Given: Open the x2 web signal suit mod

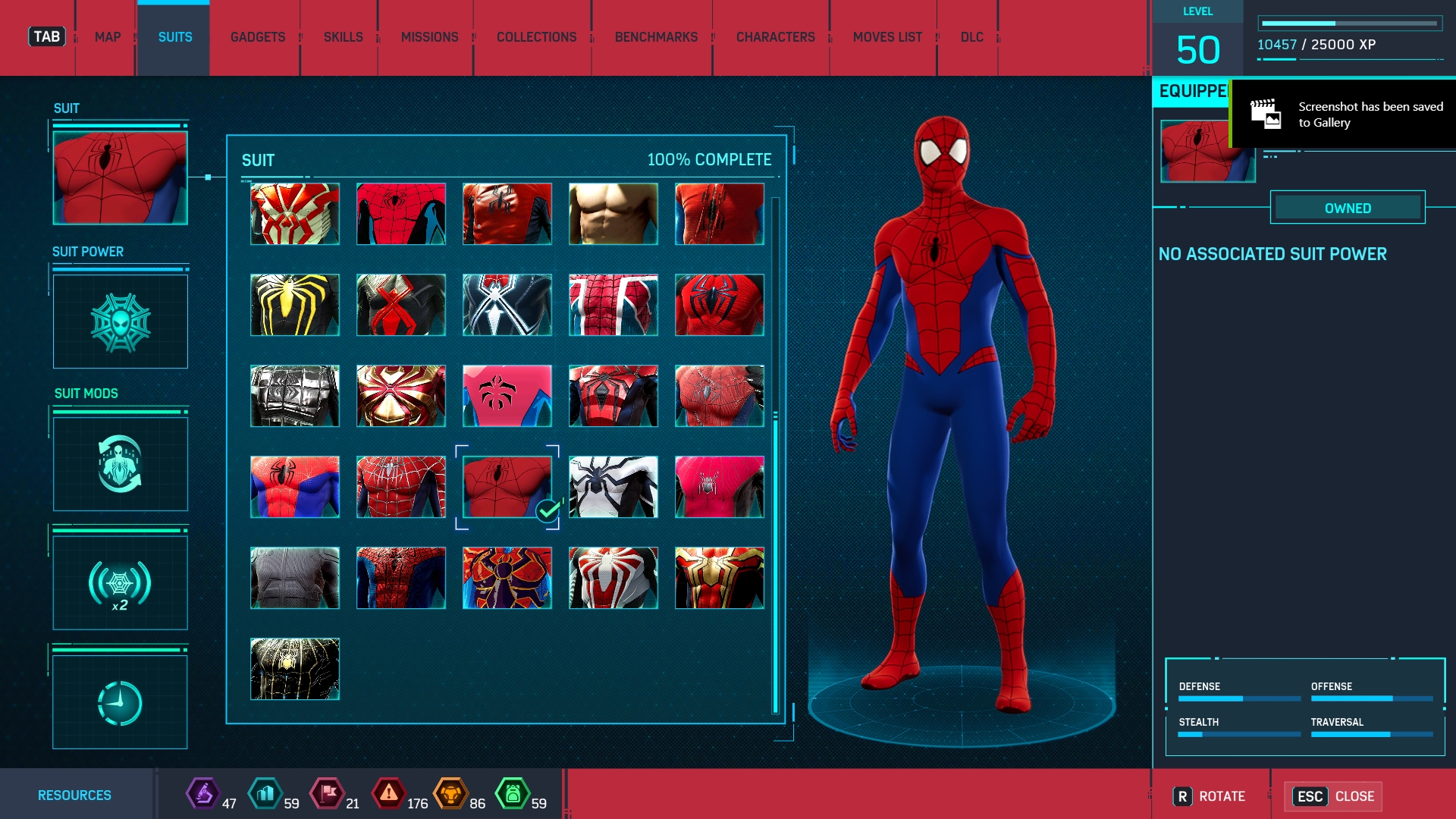Looking at the screenshot, I should pos(120,583).
